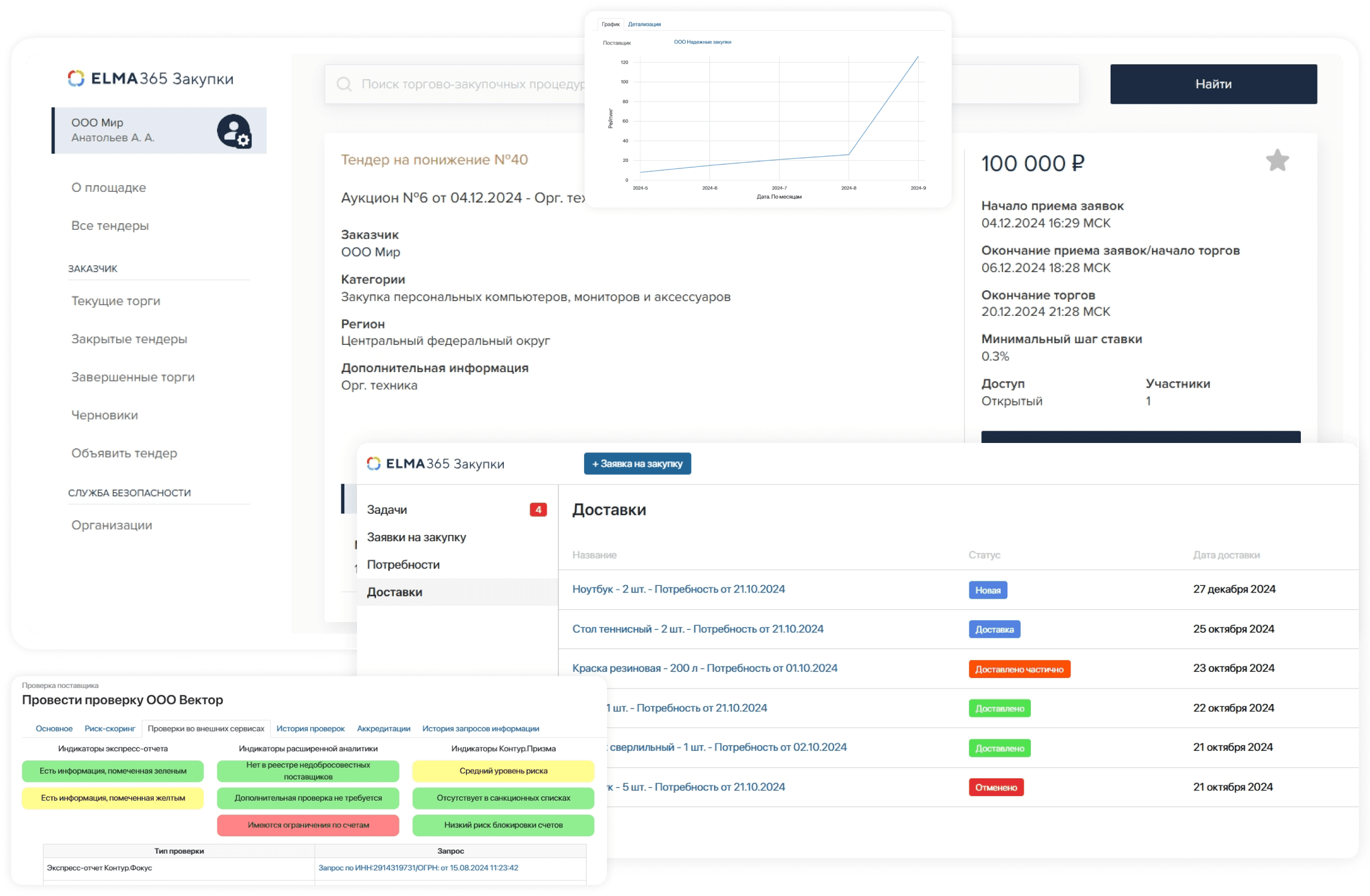The height and width of the screenshot is (896, 1370).
Task: Click the search magnifier icon
Action: (344, 84)
